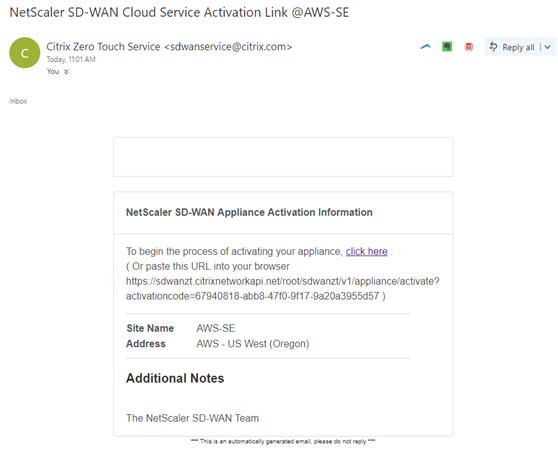
Task: Click the blue Boomerang add-in icon
Action: point(425,47)
